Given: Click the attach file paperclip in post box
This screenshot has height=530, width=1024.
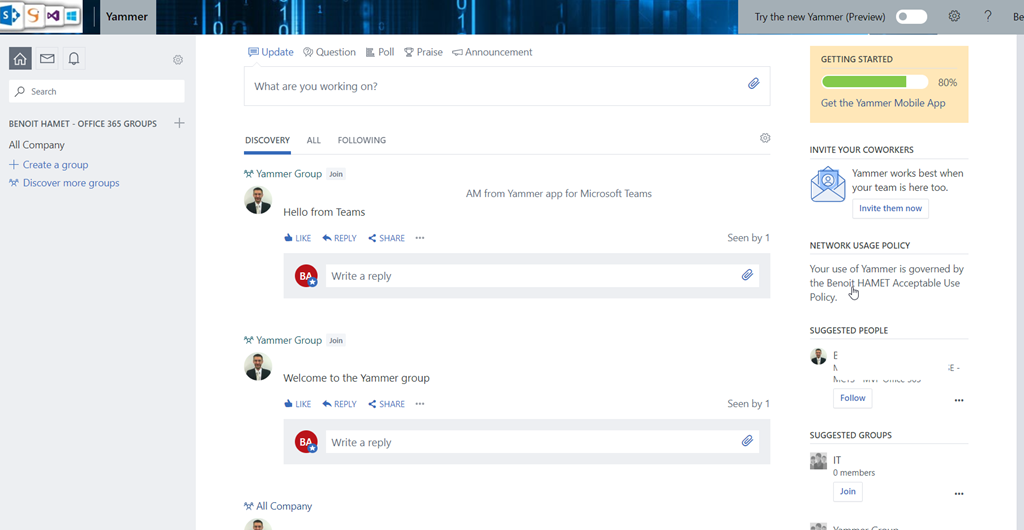Looking at the screenshot, I should (x=754, y=85).
